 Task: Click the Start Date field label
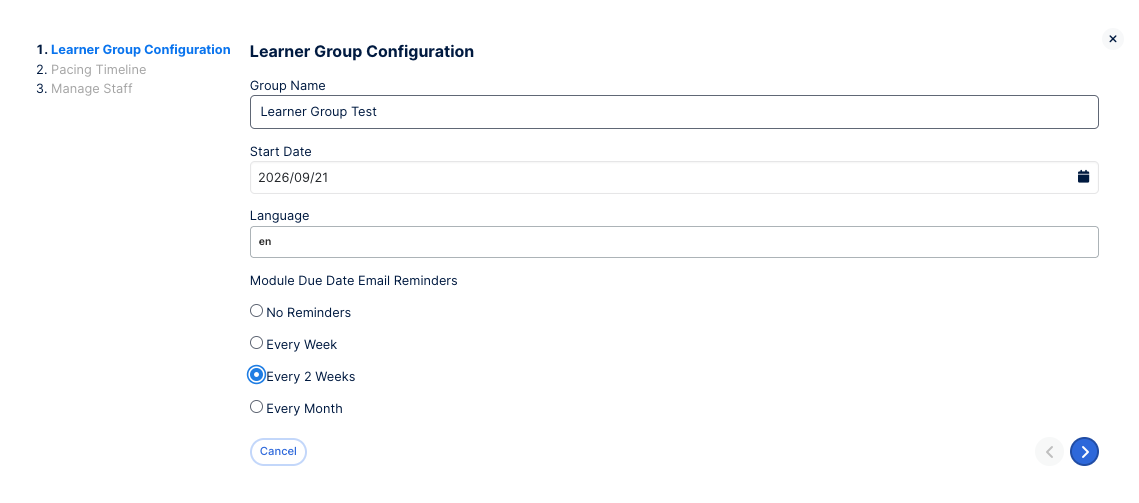tap(280, 152)
